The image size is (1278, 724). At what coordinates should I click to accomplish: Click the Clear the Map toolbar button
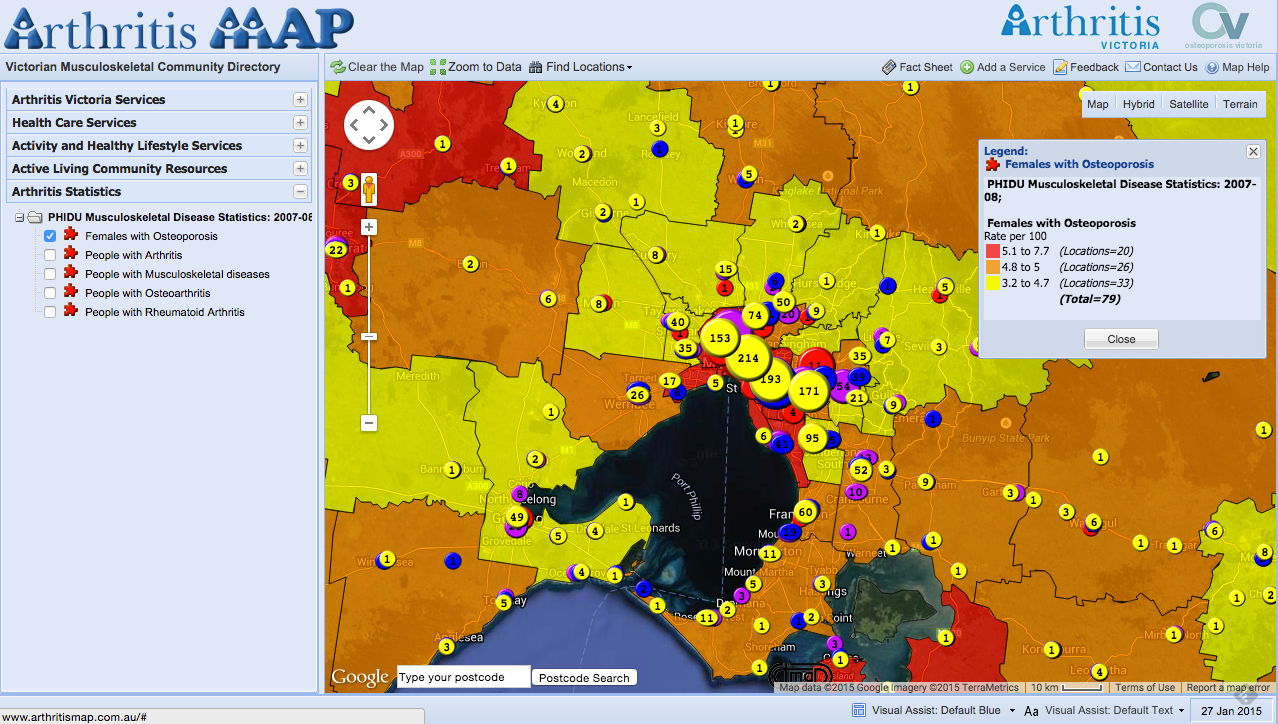[377, 67]
